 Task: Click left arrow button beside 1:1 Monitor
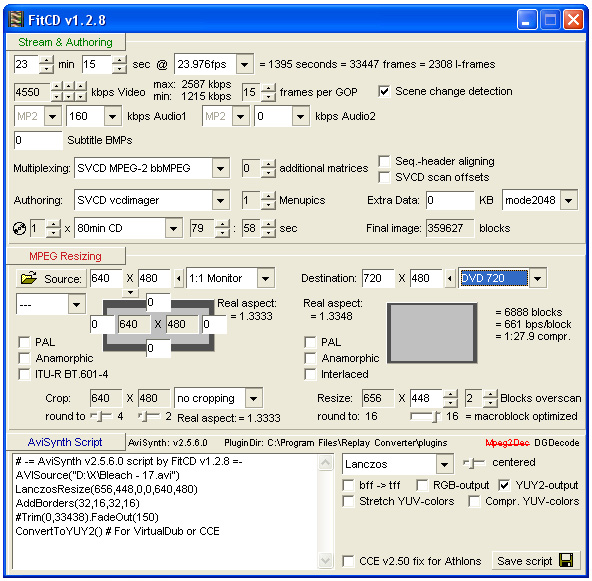(x=179, y=279)
